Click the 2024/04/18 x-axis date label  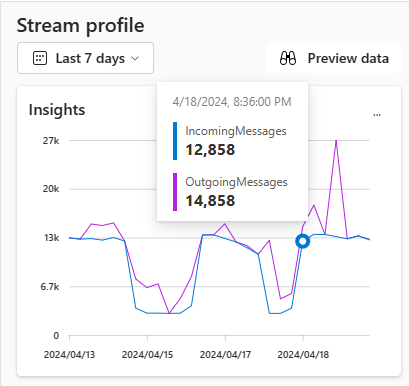(x=303, y=354)
